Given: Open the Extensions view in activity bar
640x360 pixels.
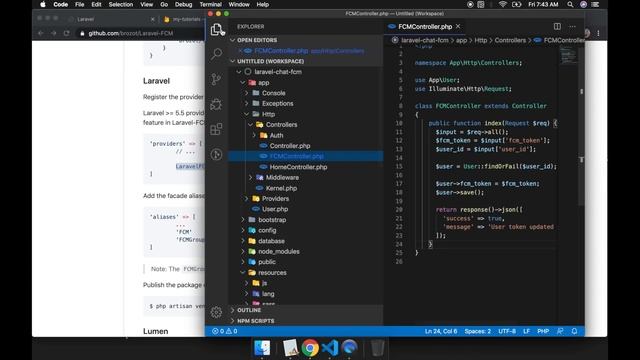Looking at the screenshot, I should pos(216,129).
